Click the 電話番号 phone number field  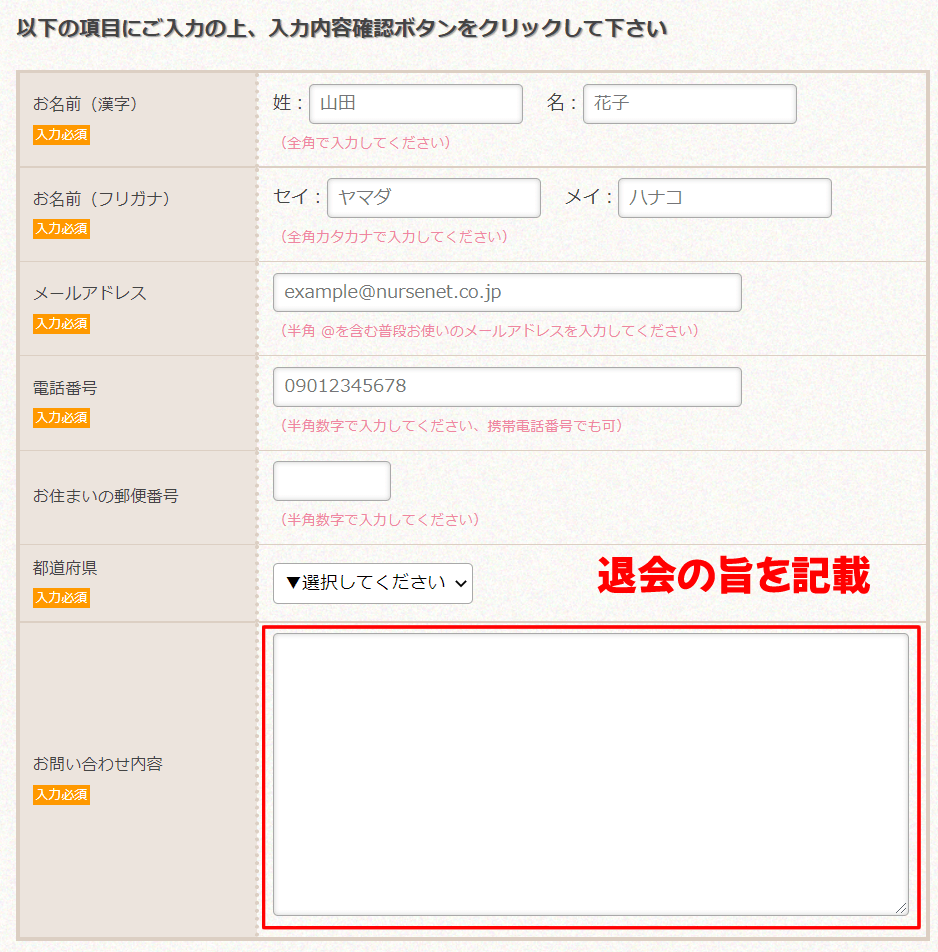(x=507, y=387)
